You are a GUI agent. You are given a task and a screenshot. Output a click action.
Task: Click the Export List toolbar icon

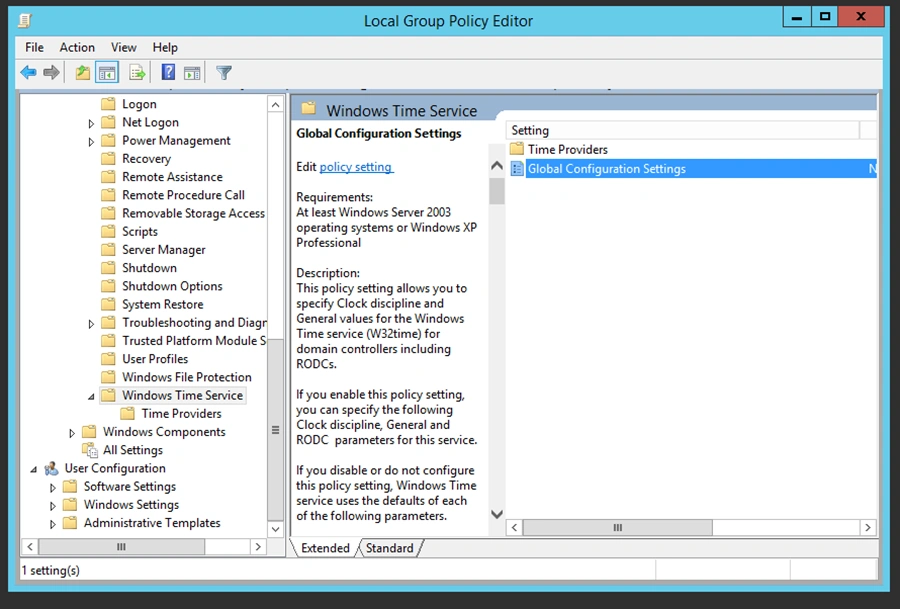coord(137,72)
